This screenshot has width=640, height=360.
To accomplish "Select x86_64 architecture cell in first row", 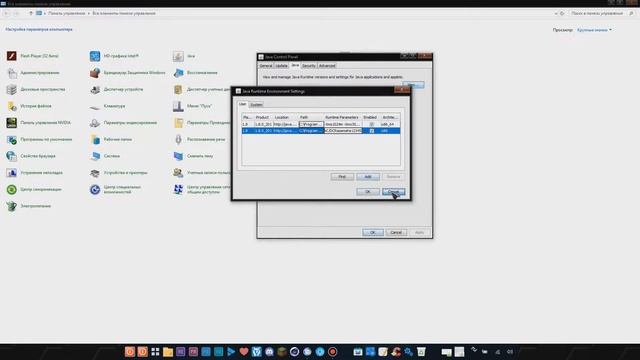I will 389,124.
